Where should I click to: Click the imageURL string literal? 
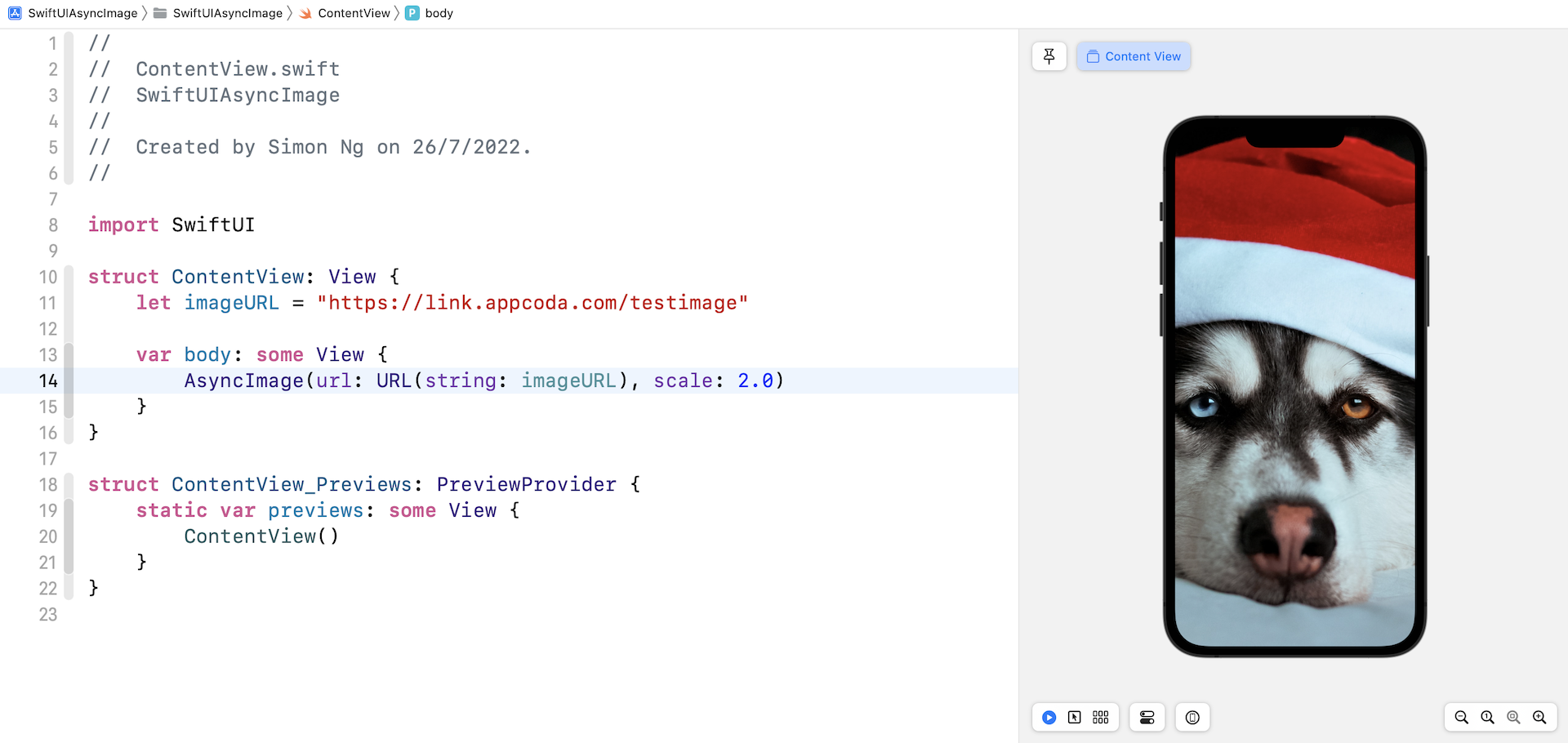pyautogui.click(x=532, y=303)
